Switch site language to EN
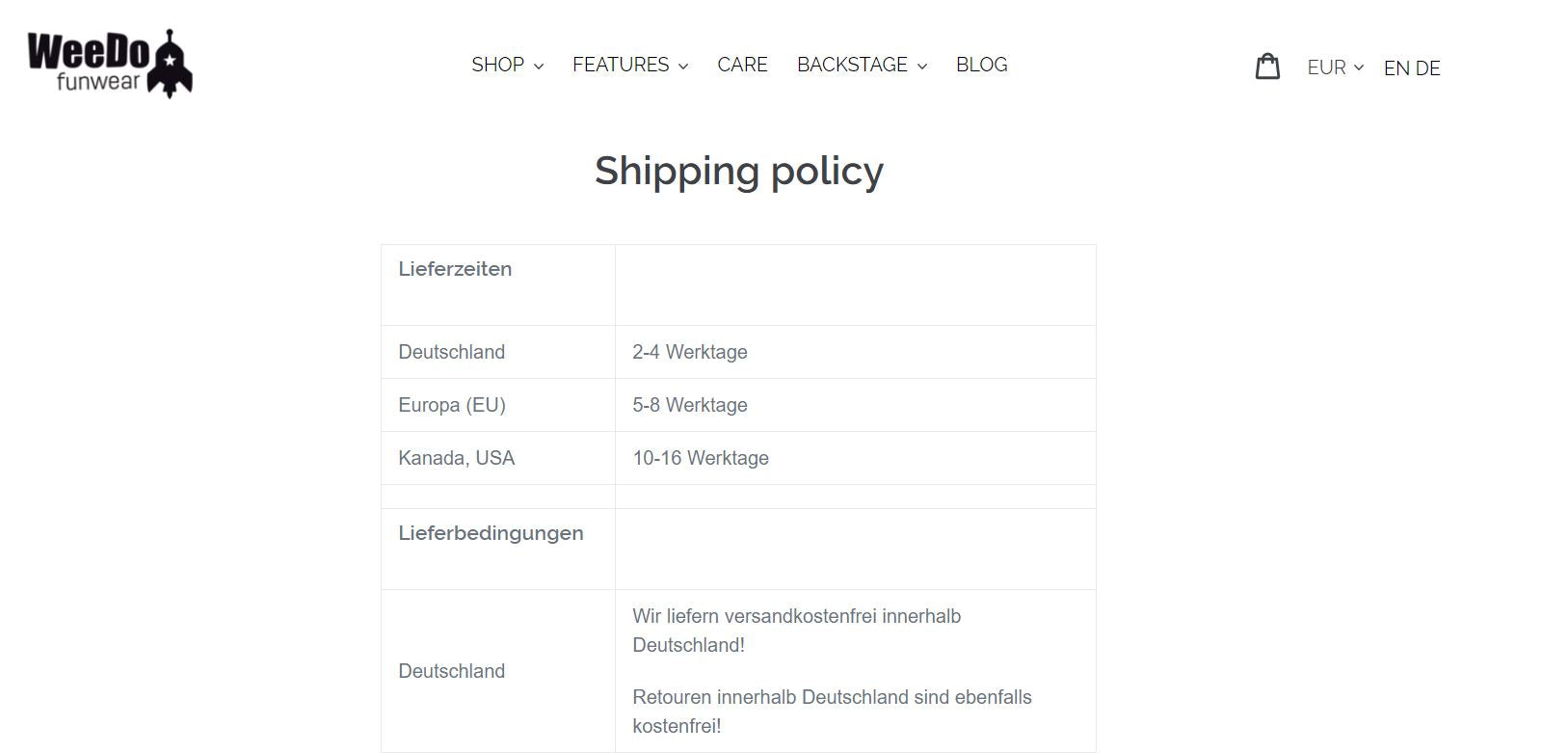1568x753 pixels. pyautogui.click(x=1396, y=68)
